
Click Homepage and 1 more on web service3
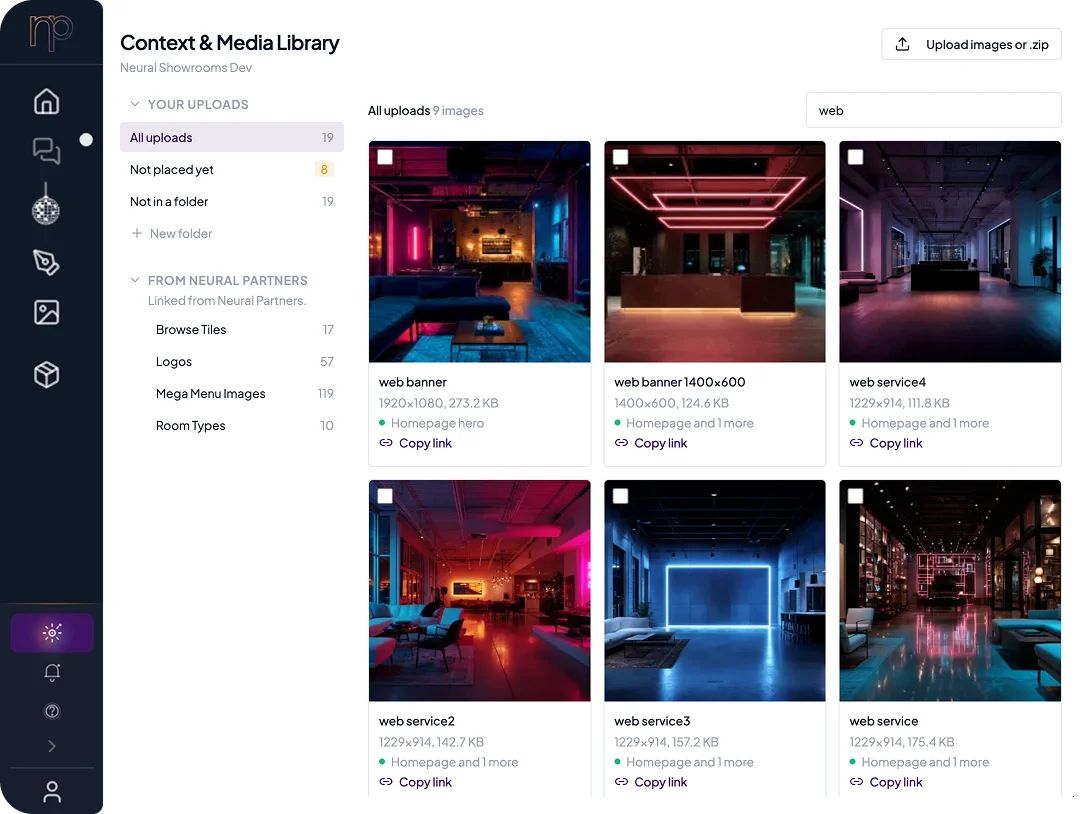coord(689,762)
